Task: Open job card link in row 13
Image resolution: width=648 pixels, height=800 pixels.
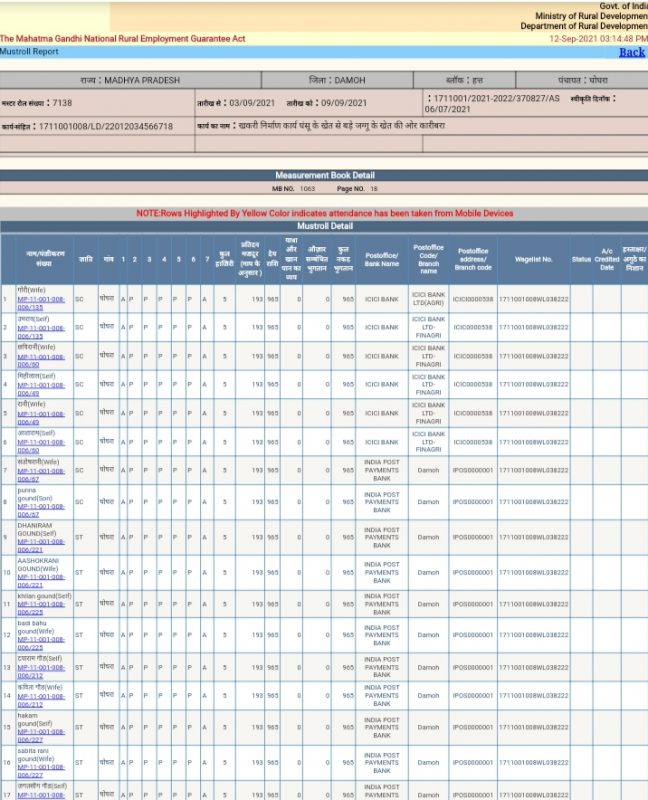Action: click(41, 671)
